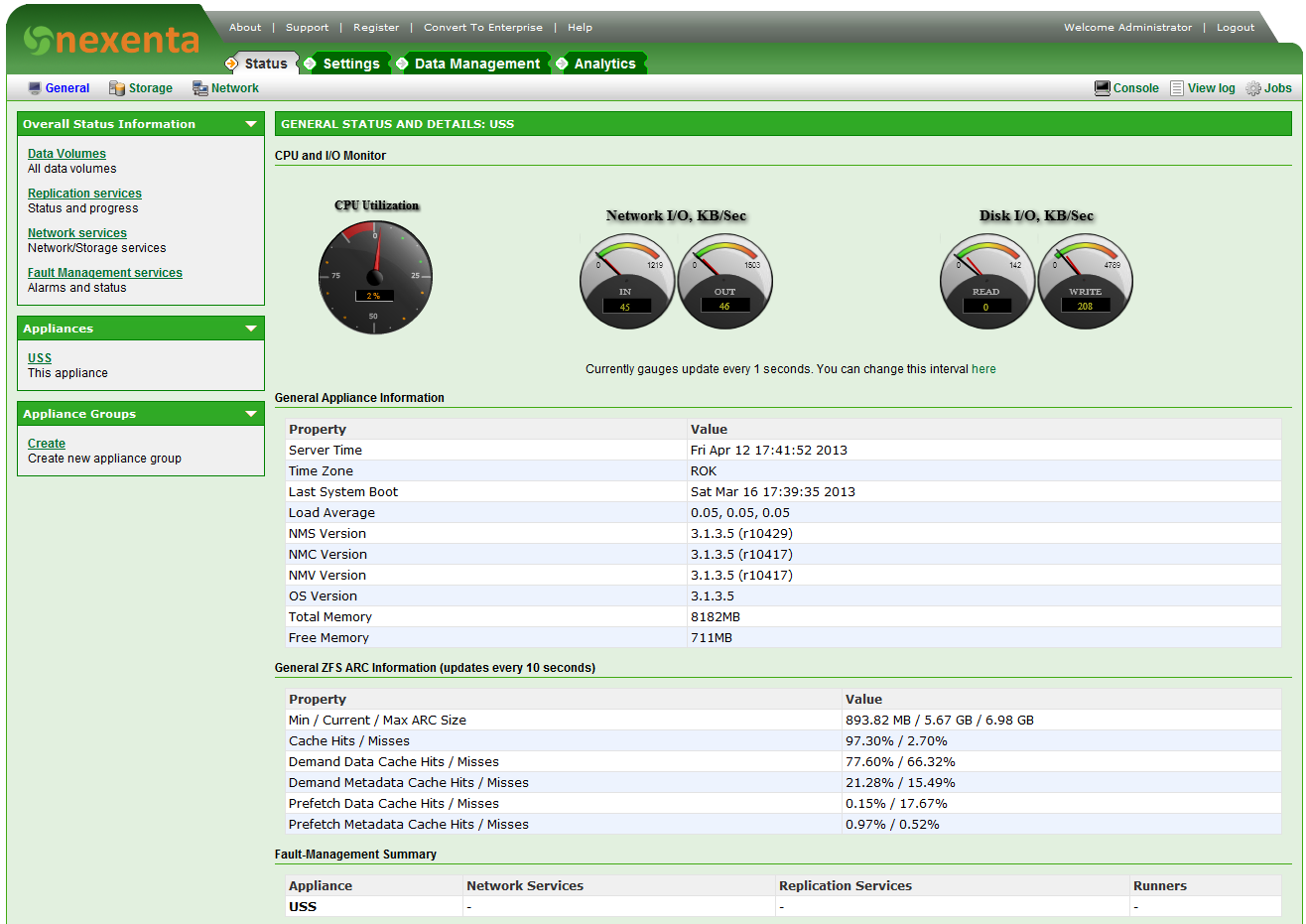Viewport: 1306px width, 924px height.
Task: Click the Welcome Administrator text
Action: pos(1128,28)
